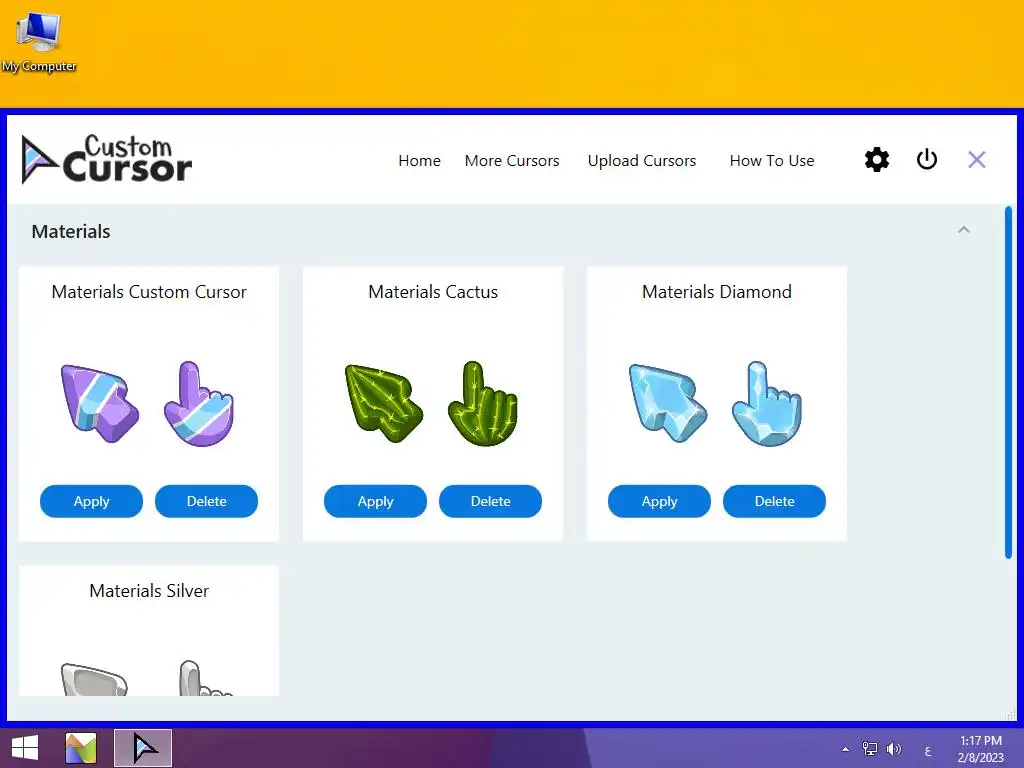The height and width of the screenshot is (768, 1024).
Task: Click the Materials Diamond title
Action: 717,292
